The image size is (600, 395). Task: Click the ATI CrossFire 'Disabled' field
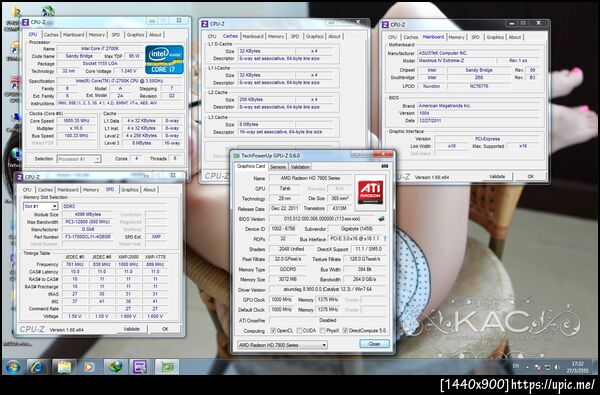coord(328,320)
